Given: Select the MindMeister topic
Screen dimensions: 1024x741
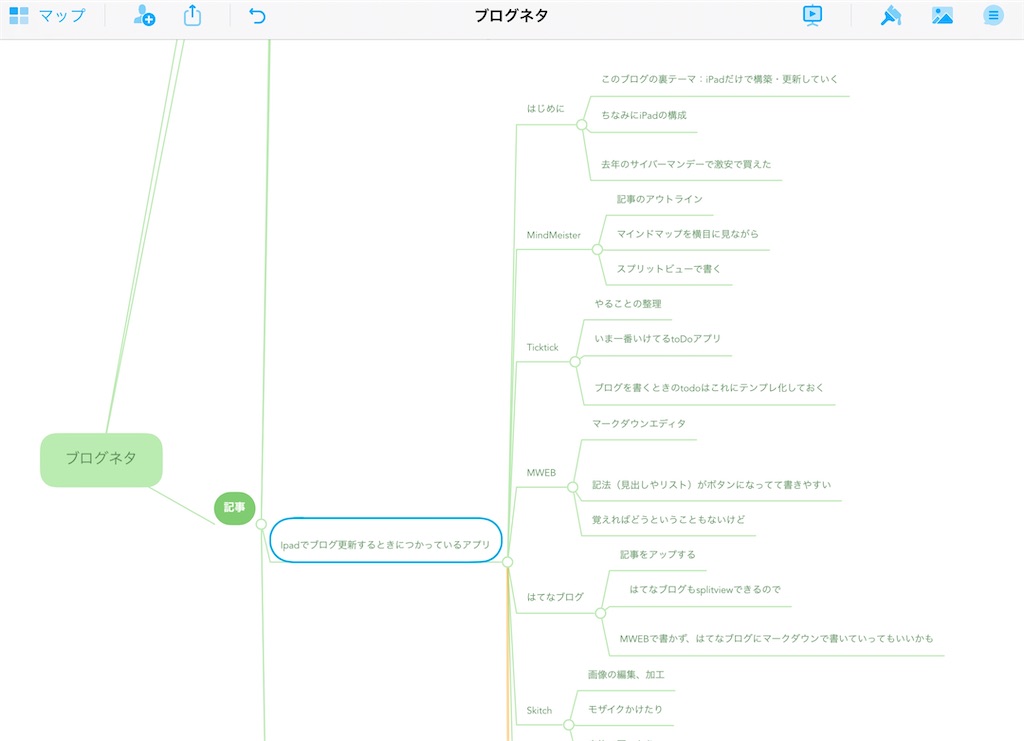Looking at the screenshot, I should 553,235.
